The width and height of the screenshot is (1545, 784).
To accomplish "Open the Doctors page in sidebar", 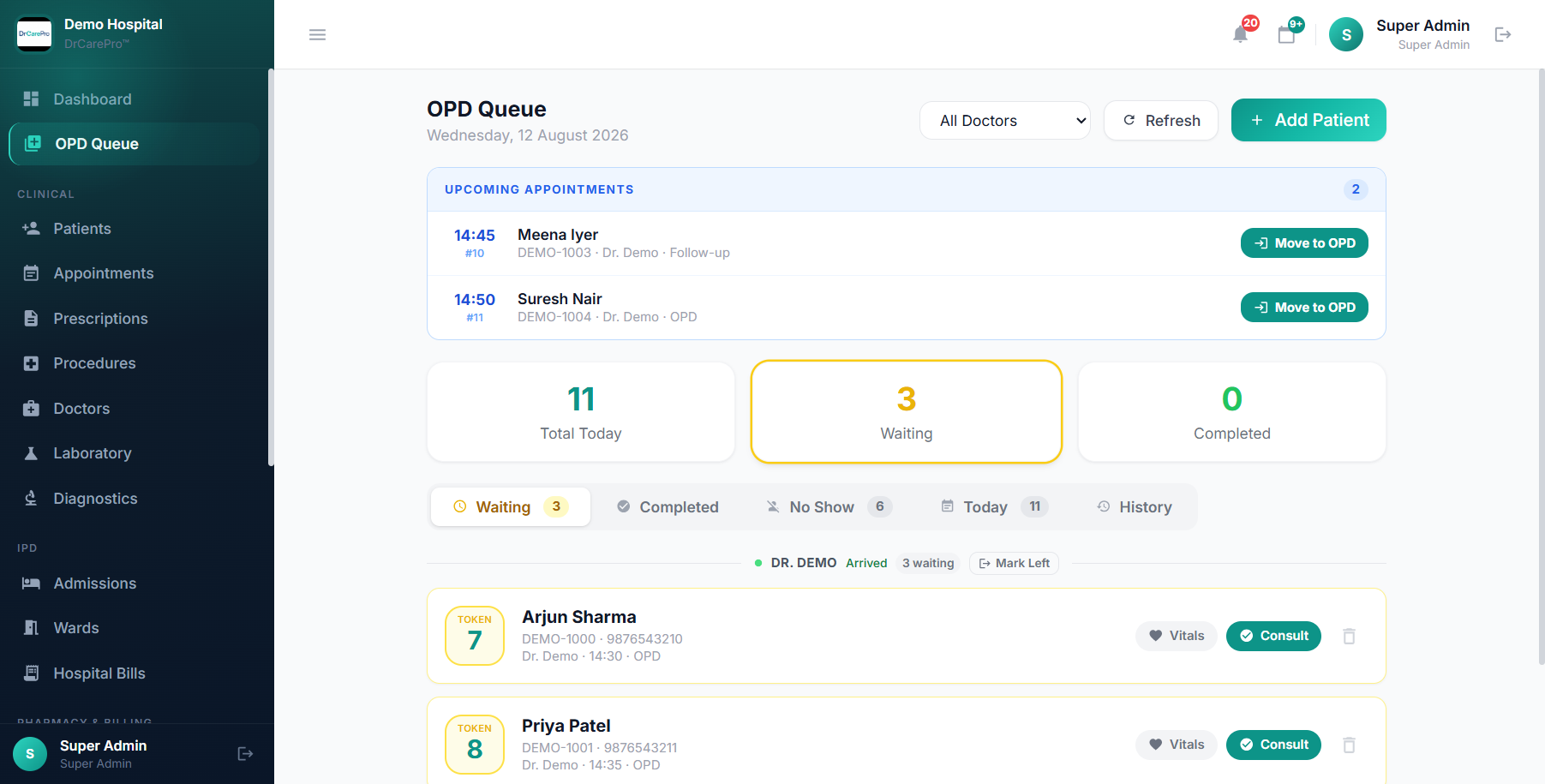I will point(134,409).
